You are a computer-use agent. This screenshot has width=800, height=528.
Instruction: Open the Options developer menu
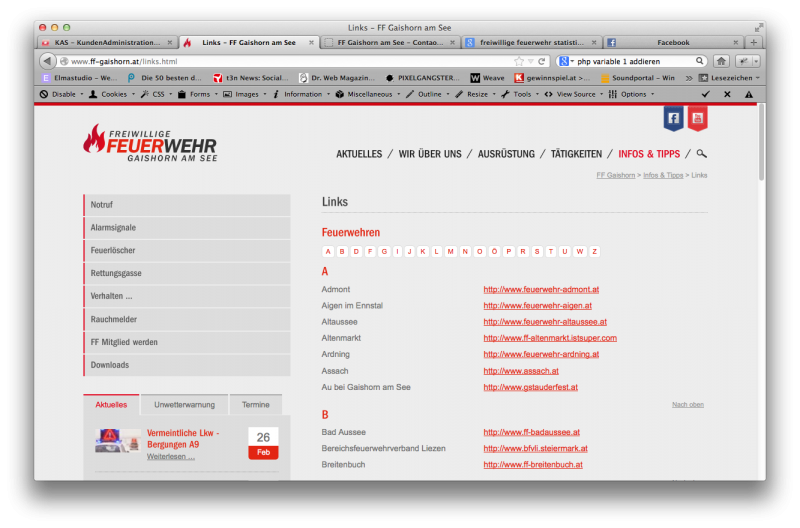pyautogui.click(x=631, y=94)
